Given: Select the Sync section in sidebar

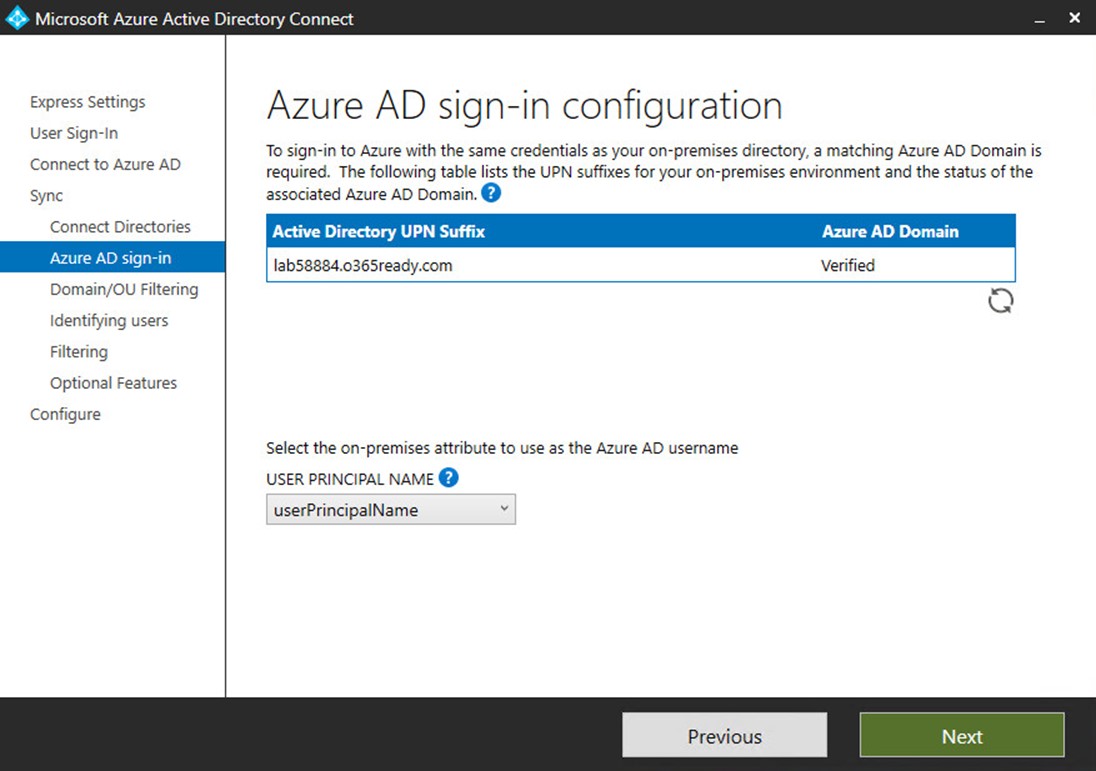Looking at the screenshot, I should [46, 196].
